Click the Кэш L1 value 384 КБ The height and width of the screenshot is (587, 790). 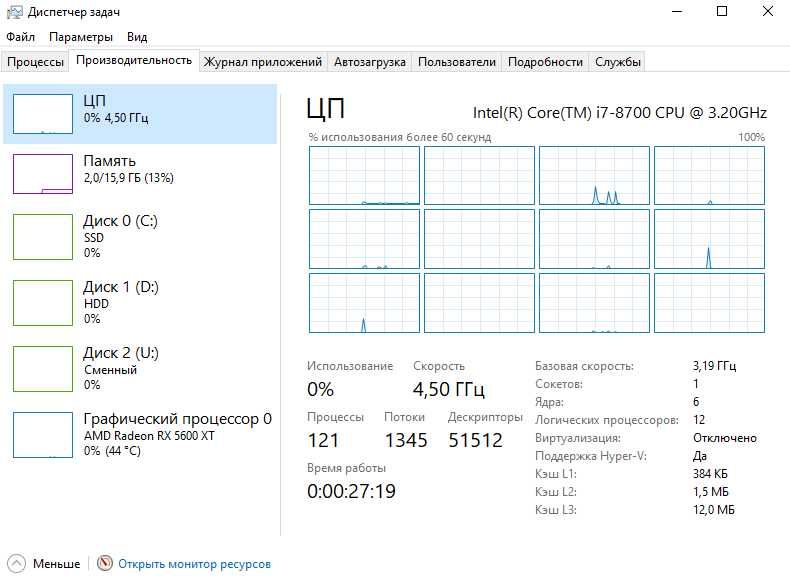pyautogui.click(x=710, y=474)
